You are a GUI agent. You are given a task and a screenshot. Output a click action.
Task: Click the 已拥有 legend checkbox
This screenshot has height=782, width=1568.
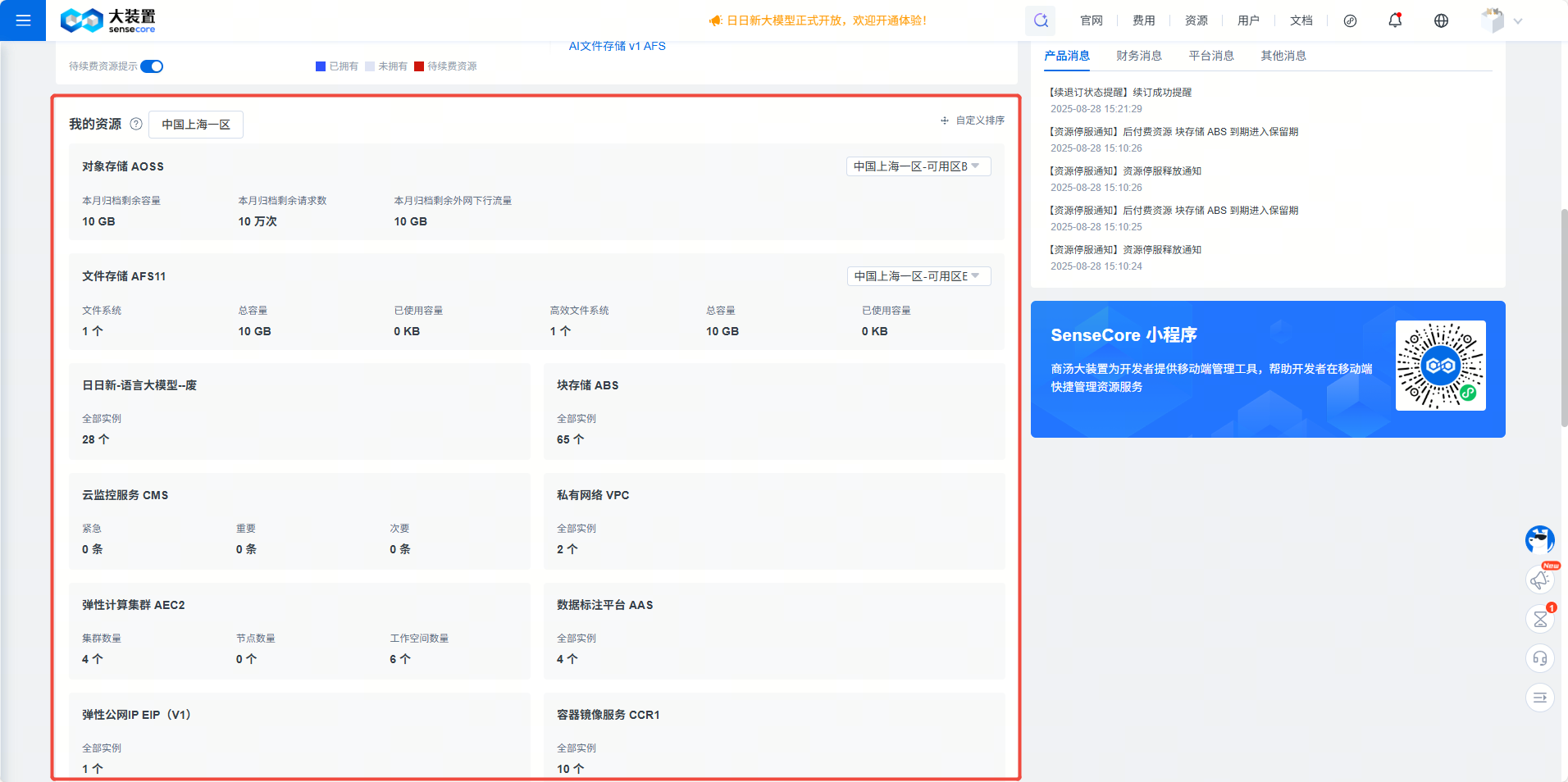[320, 66]
